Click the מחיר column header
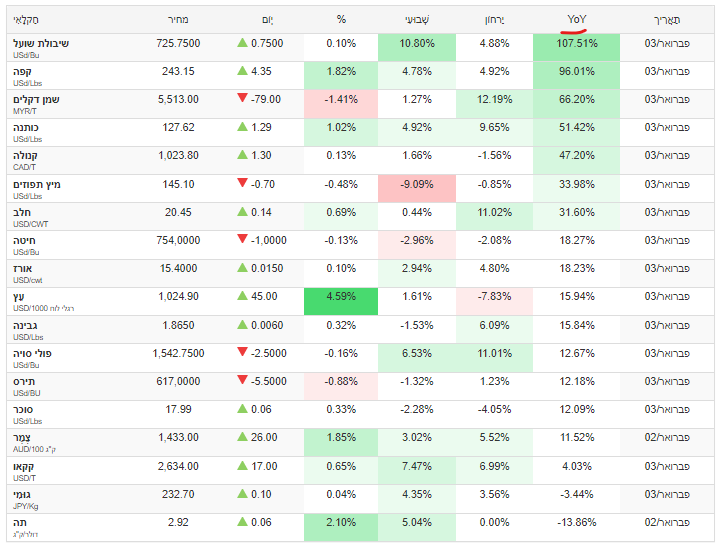 180,19
